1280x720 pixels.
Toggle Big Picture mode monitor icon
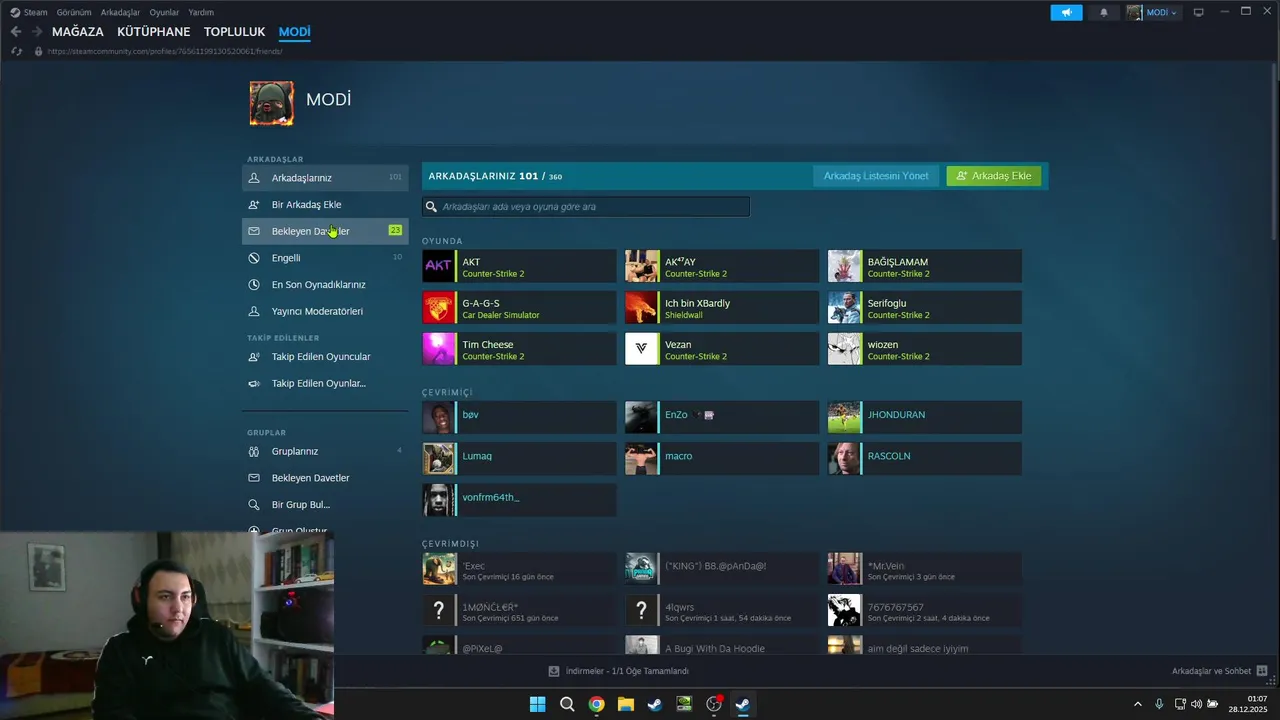(x=1198, y=12)
